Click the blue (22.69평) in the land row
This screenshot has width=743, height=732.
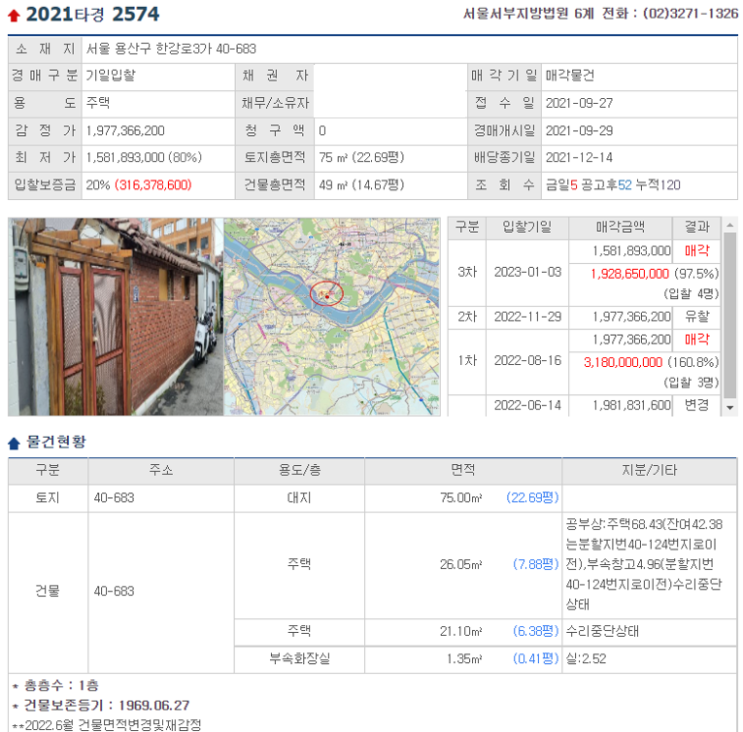point(533,497)
